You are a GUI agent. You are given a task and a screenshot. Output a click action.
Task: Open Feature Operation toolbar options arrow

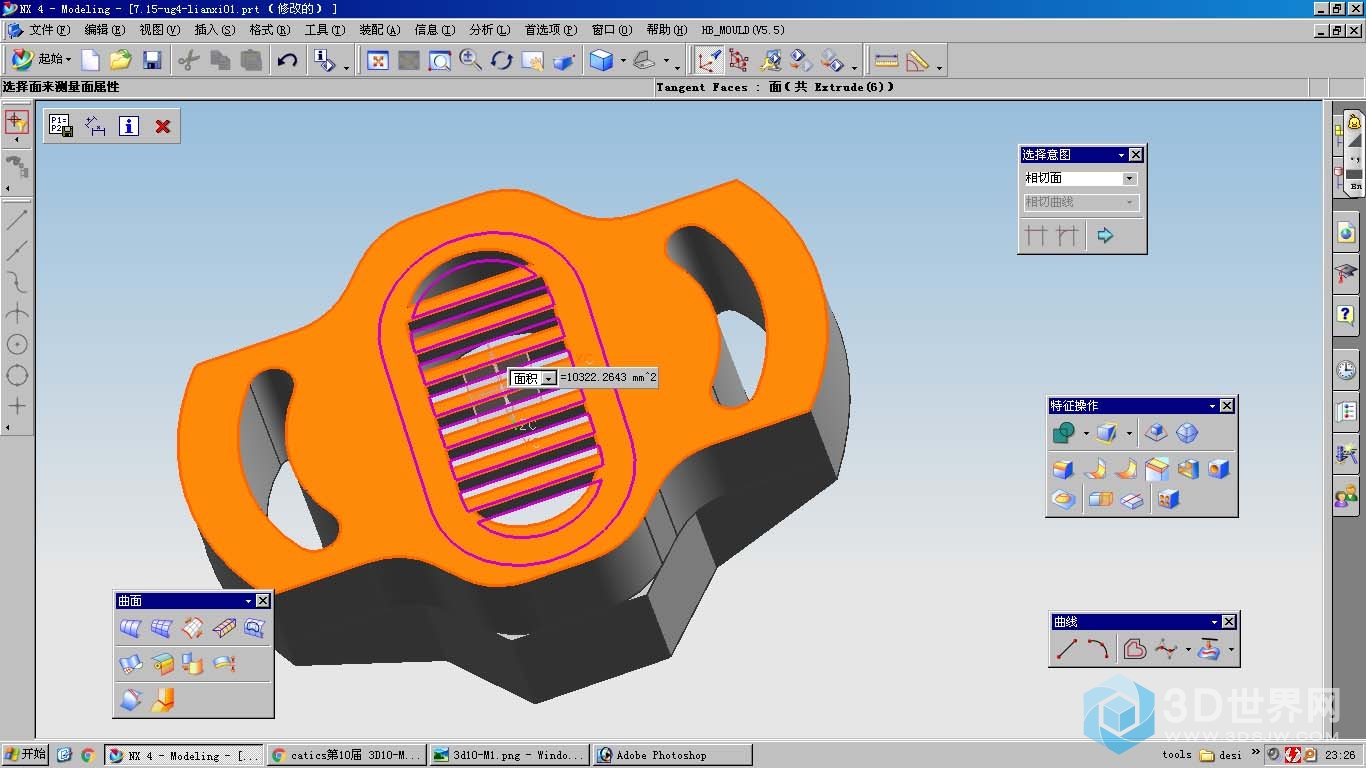tap(1212, 406)
